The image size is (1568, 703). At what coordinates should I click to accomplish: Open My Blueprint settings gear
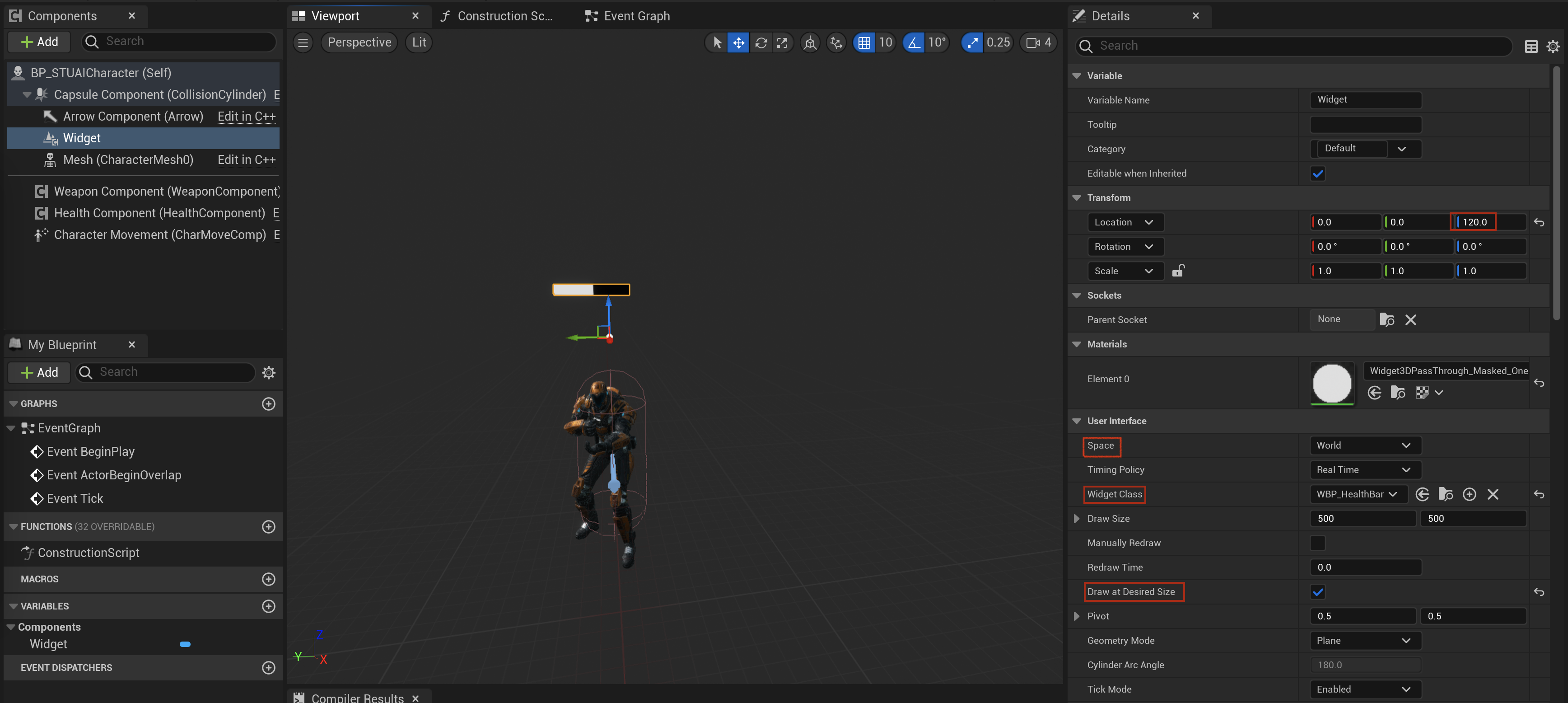[268, 372]
